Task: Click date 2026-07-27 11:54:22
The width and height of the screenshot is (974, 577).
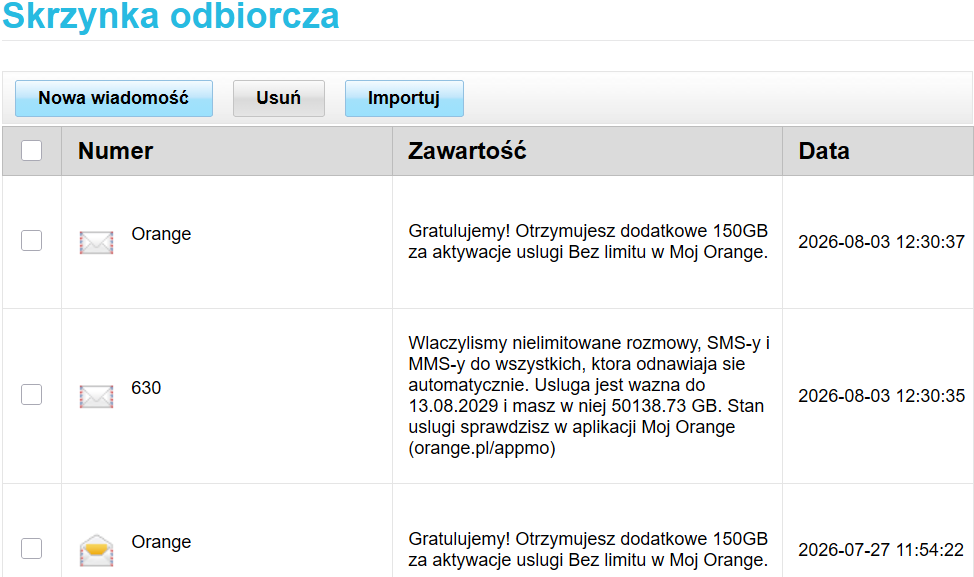Action: tap(881, 550)
